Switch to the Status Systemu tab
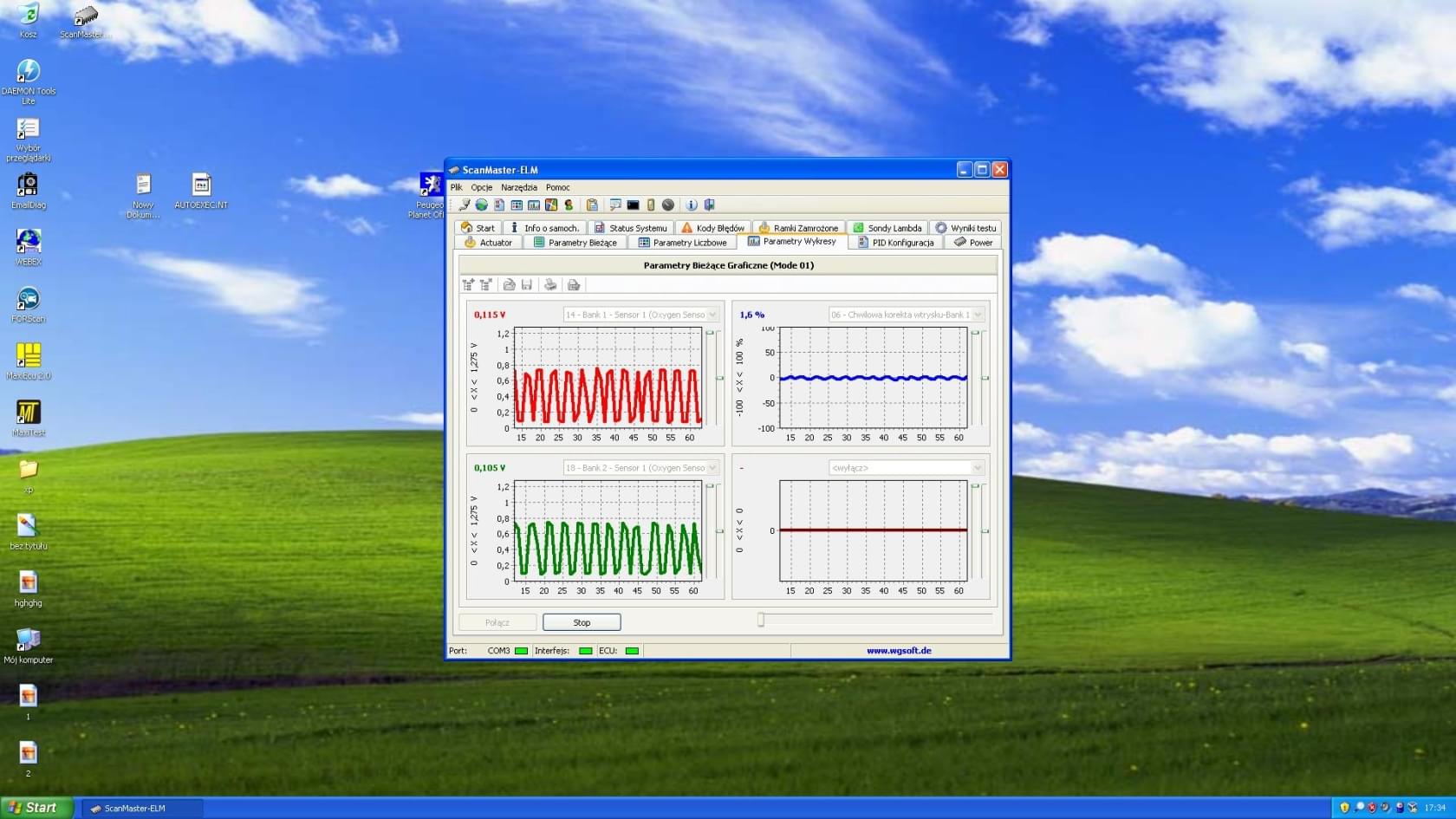1456x819 pixels. coord(631,228)
